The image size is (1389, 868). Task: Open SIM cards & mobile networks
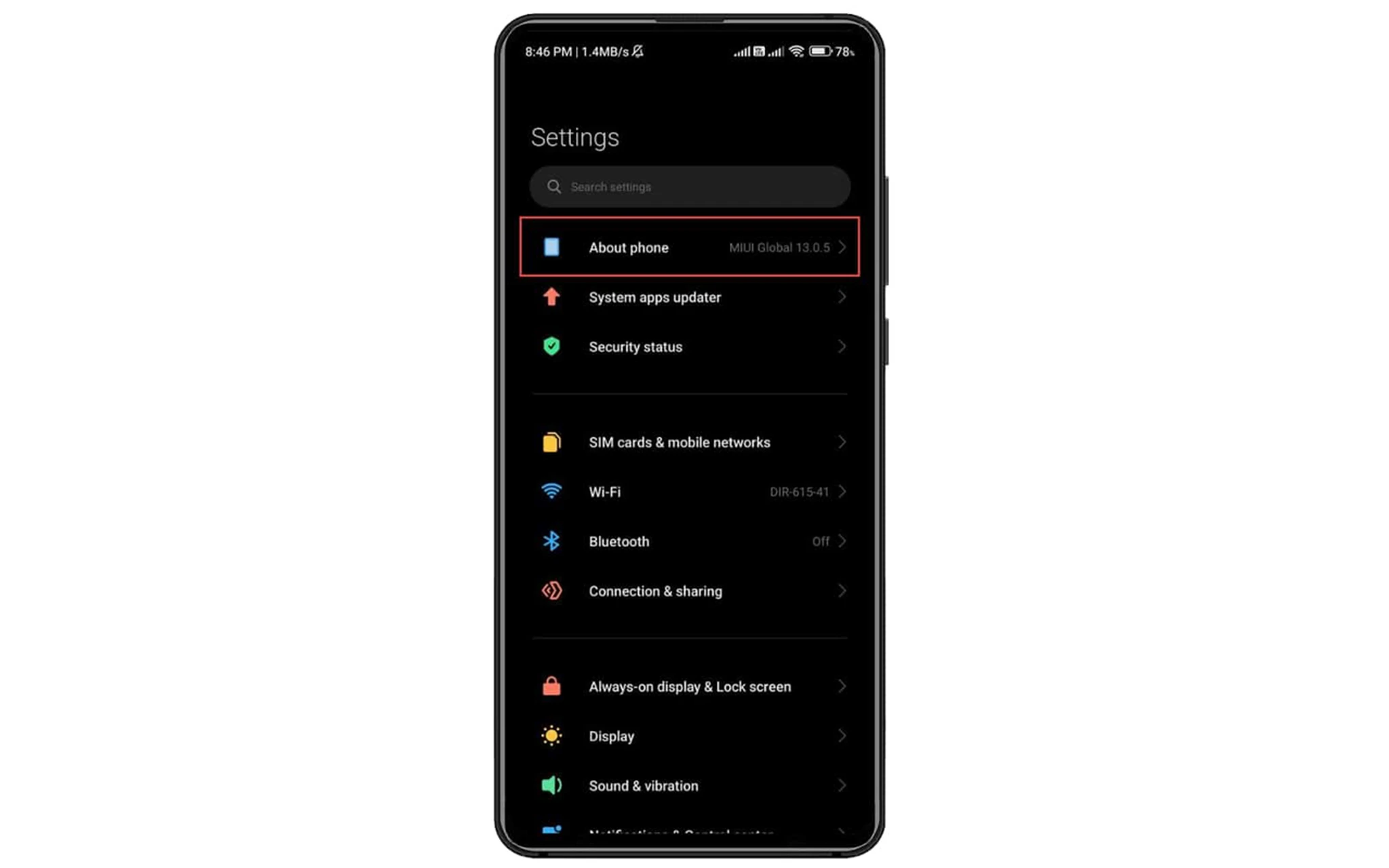point(694,442)
